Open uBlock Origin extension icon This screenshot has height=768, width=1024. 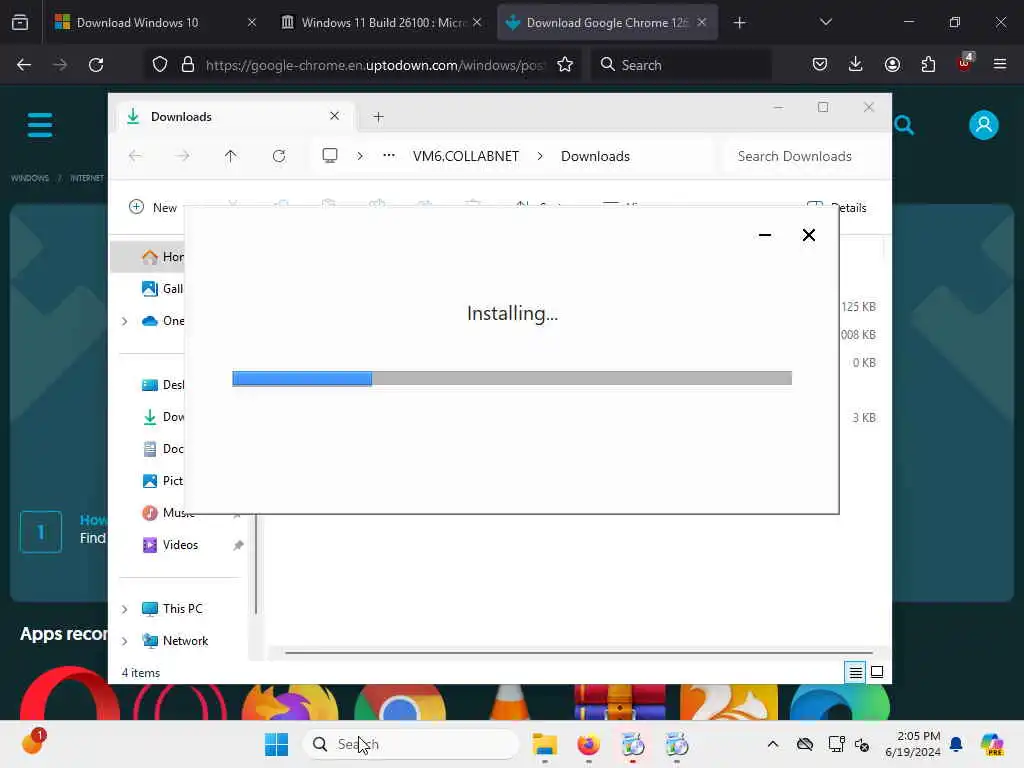pyautogui.click(x=965, y=63)
